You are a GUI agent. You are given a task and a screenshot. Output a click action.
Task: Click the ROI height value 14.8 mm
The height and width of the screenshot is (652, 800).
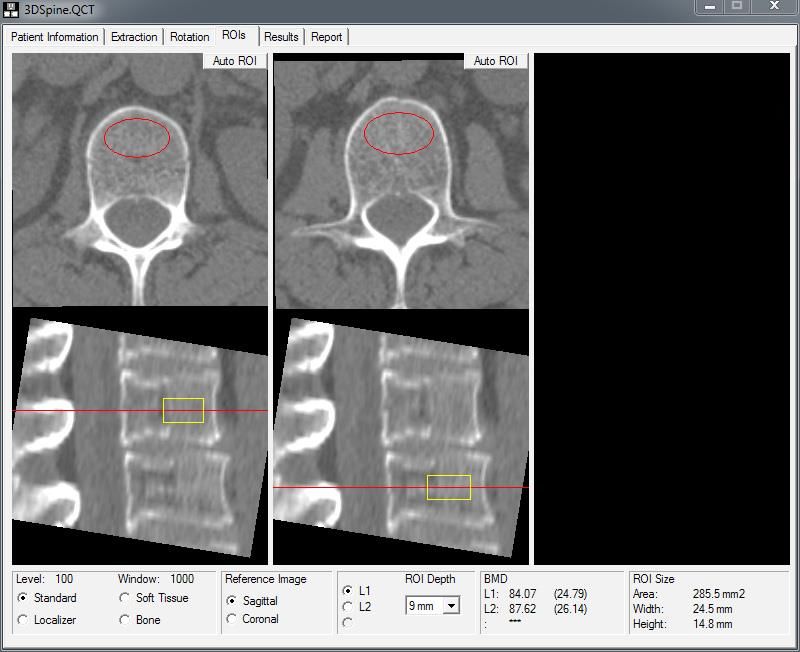(x=712, y=624)
